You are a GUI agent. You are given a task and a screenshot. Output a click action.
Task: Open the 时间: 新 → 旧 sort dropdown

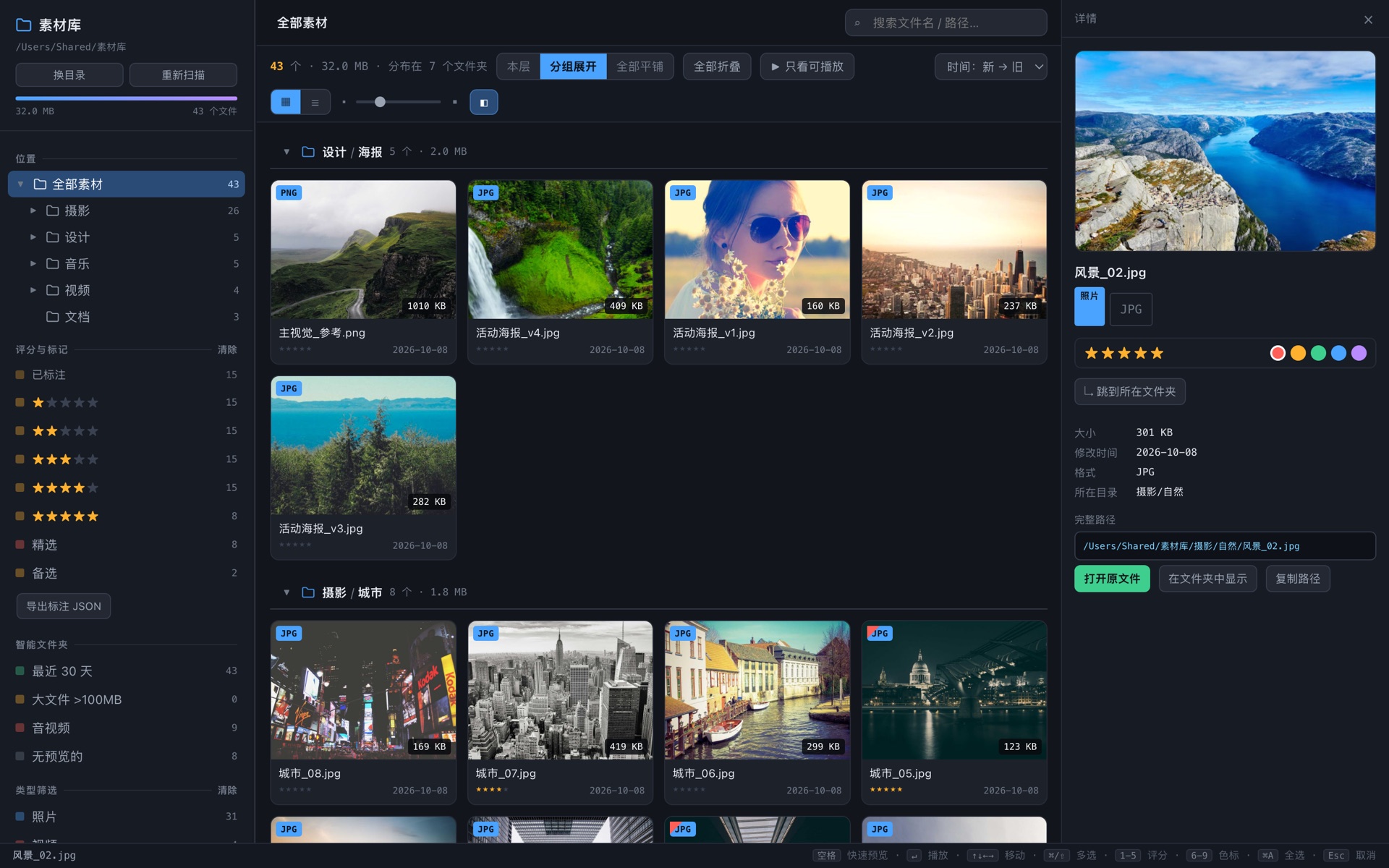(x=990, y=67)
